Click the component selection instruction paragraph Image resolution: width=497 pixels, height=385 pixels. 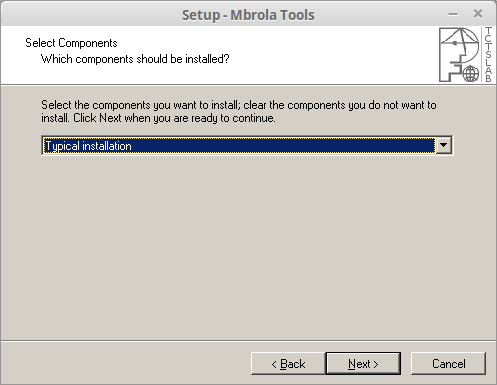[239, 111]
